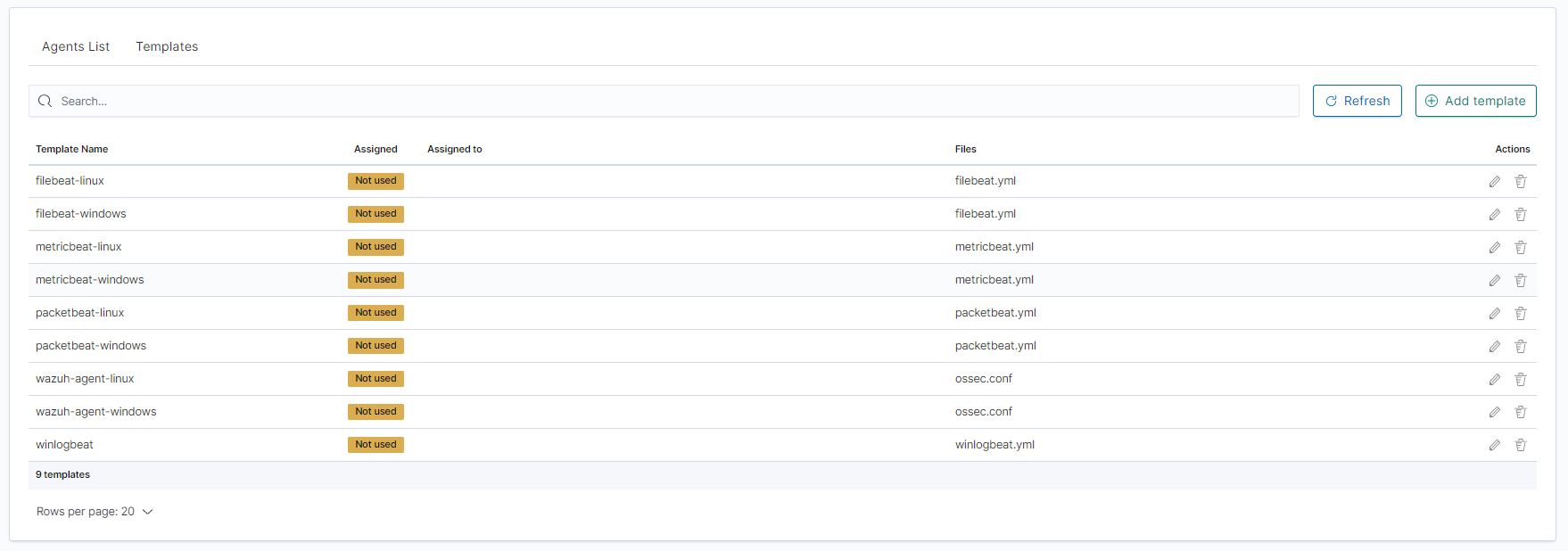Edit the metricbeat-linux template
1568x551 pixels.
(x=1495, y=248)
